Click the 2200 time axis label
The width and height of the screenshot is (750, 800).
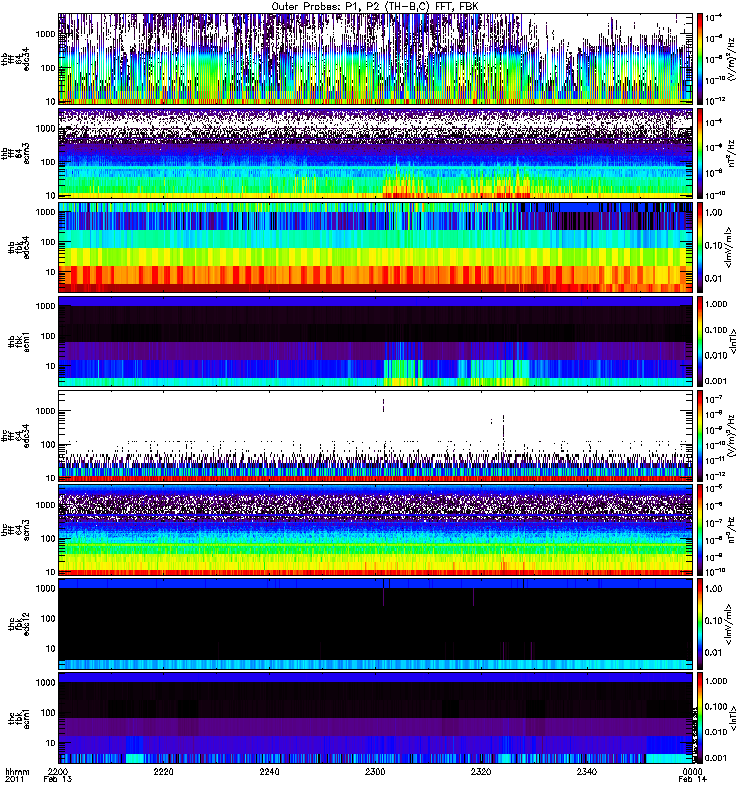[58, 773]
